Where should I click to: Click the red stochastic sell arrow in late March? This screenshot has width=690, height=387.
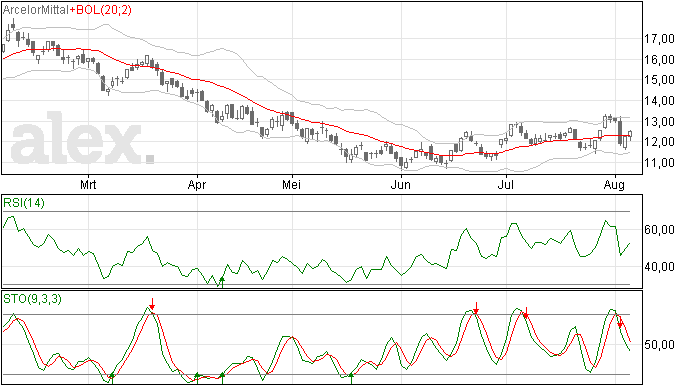pyautogui.click(x=152, y=304)
